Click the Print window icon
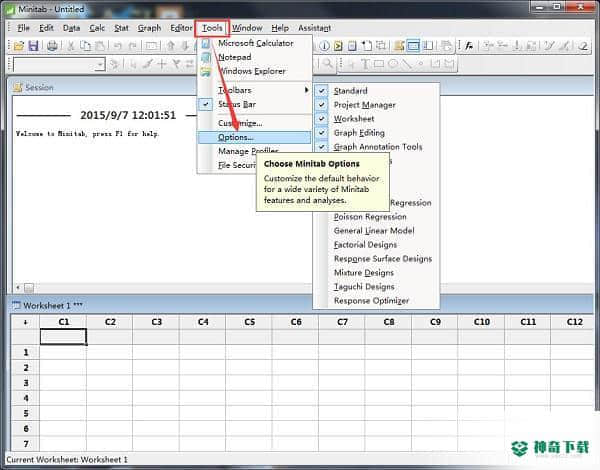600x470 pixels. pos(52,46)
